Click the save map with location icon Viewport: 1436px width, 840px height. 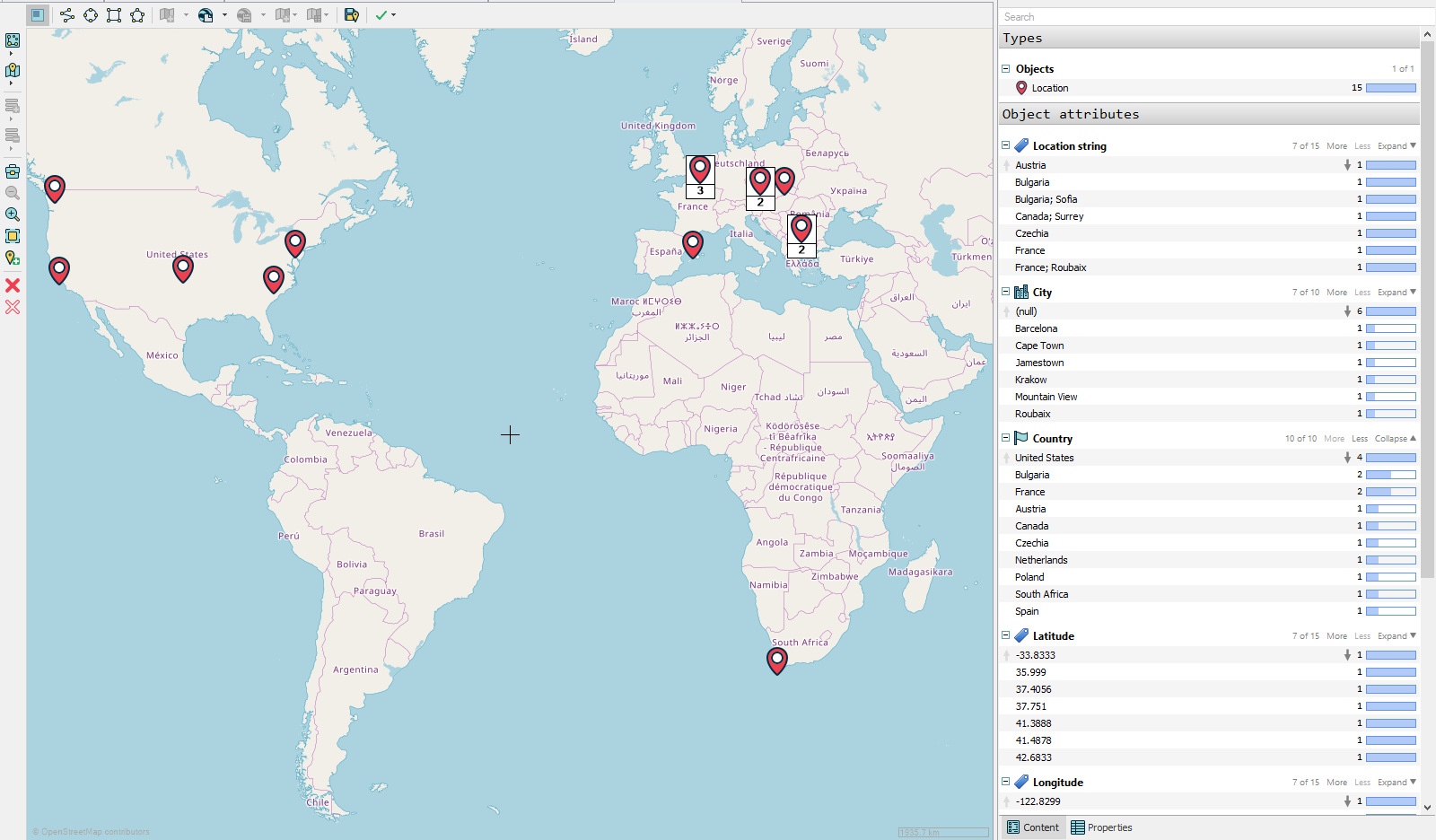352,14
